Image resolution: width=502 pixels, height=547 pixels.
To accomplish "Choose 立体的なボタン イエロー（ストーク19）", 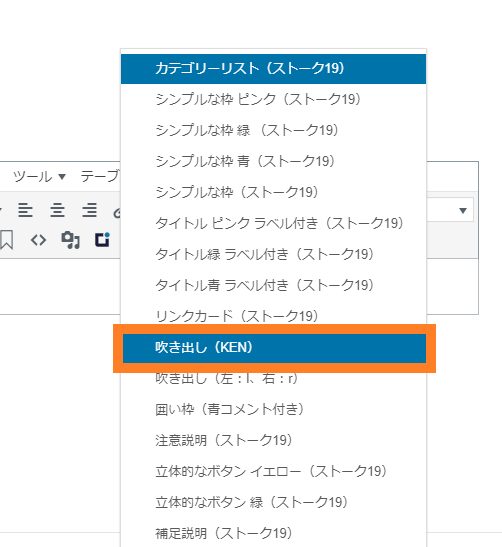I will [x=274, y=471].
